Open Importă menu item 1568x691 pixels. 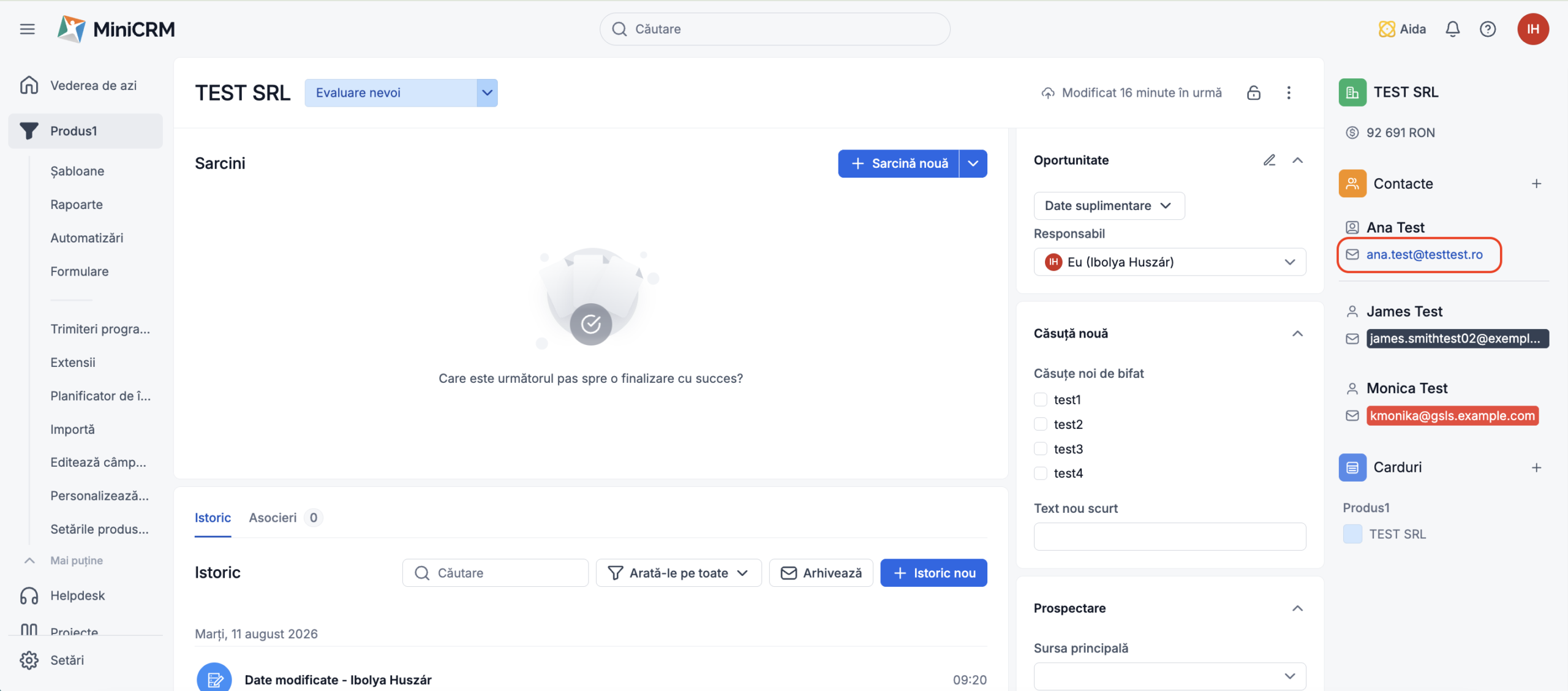[x=73, y=429]
